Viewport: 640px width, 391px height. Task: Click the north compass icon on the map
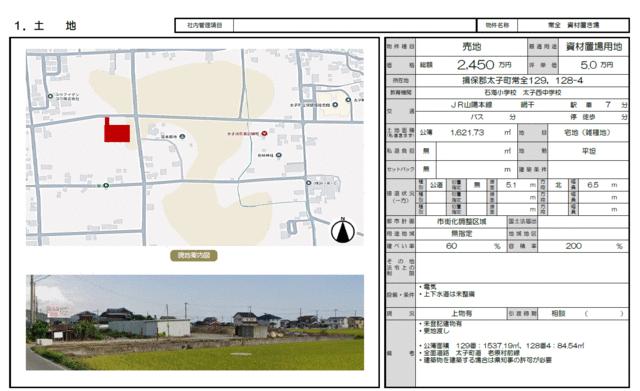point(342,231)
